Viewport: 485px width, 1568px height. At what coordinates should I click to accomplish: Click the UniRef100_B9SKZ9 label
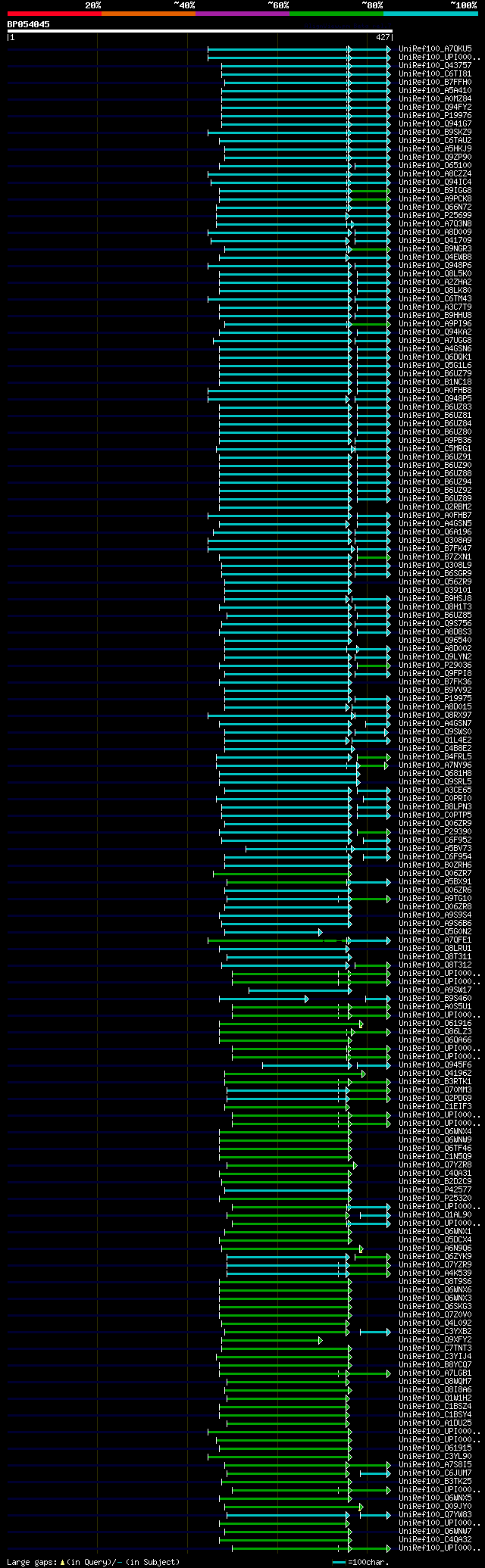[435, 132]
